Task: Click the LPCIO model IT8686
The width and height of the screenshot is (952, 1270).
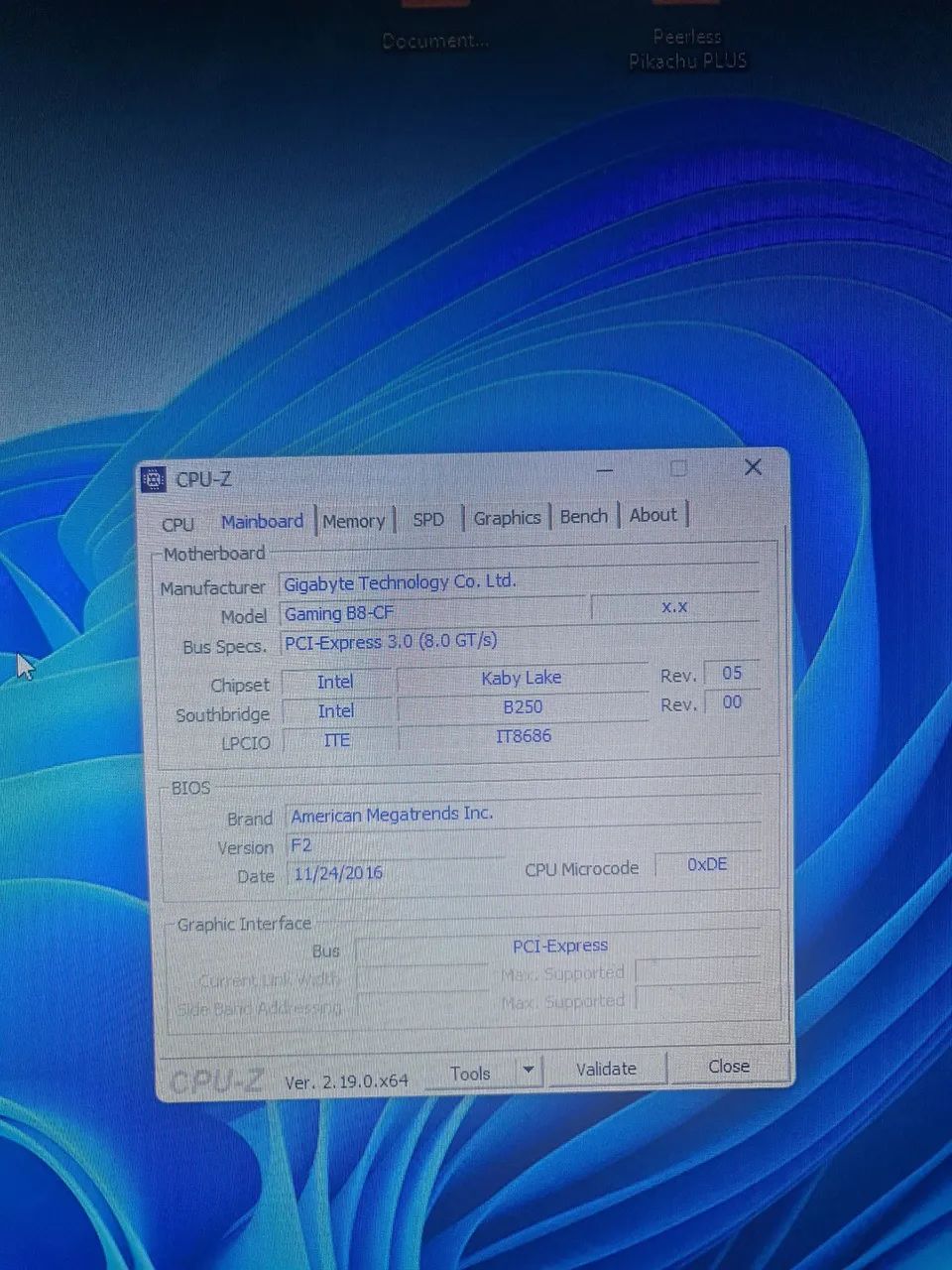Action: pyautogui.click(x=524, y=736)
